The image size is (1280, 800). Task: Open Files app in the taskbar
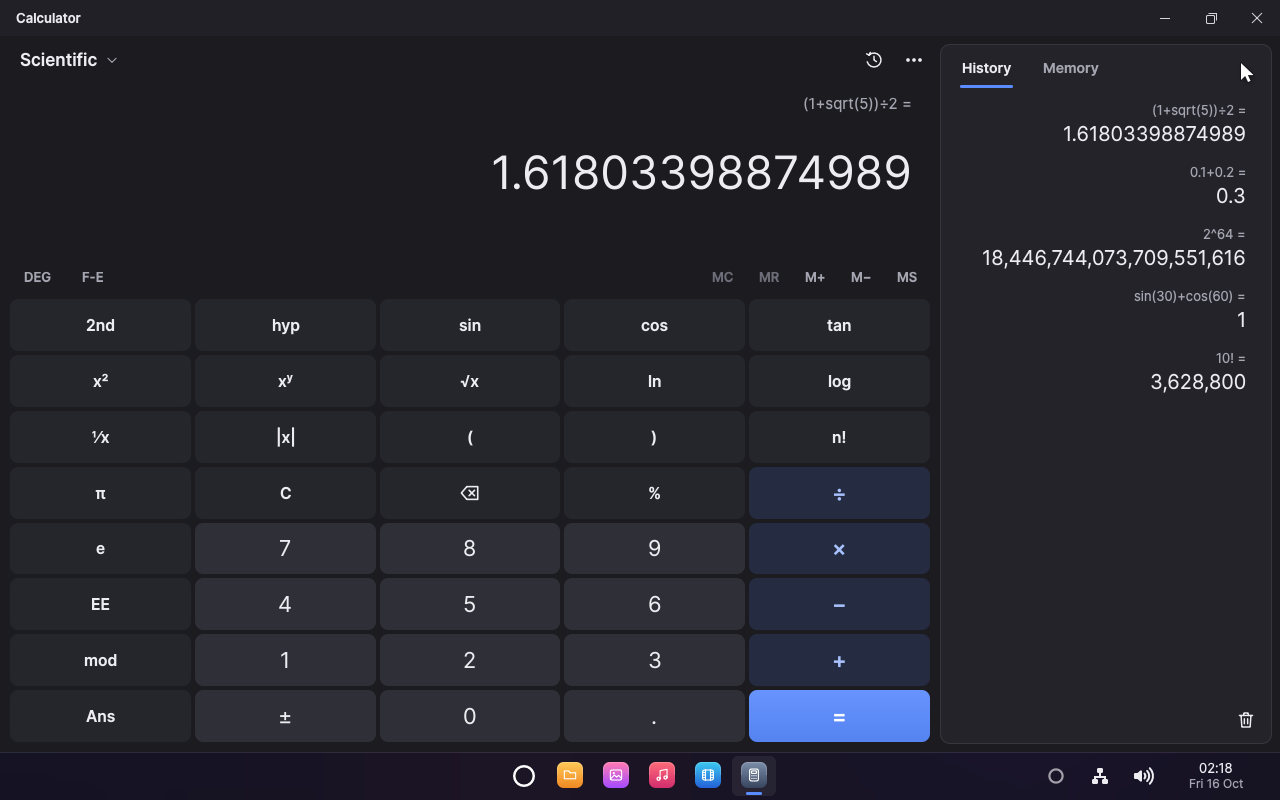pos(570,775)
